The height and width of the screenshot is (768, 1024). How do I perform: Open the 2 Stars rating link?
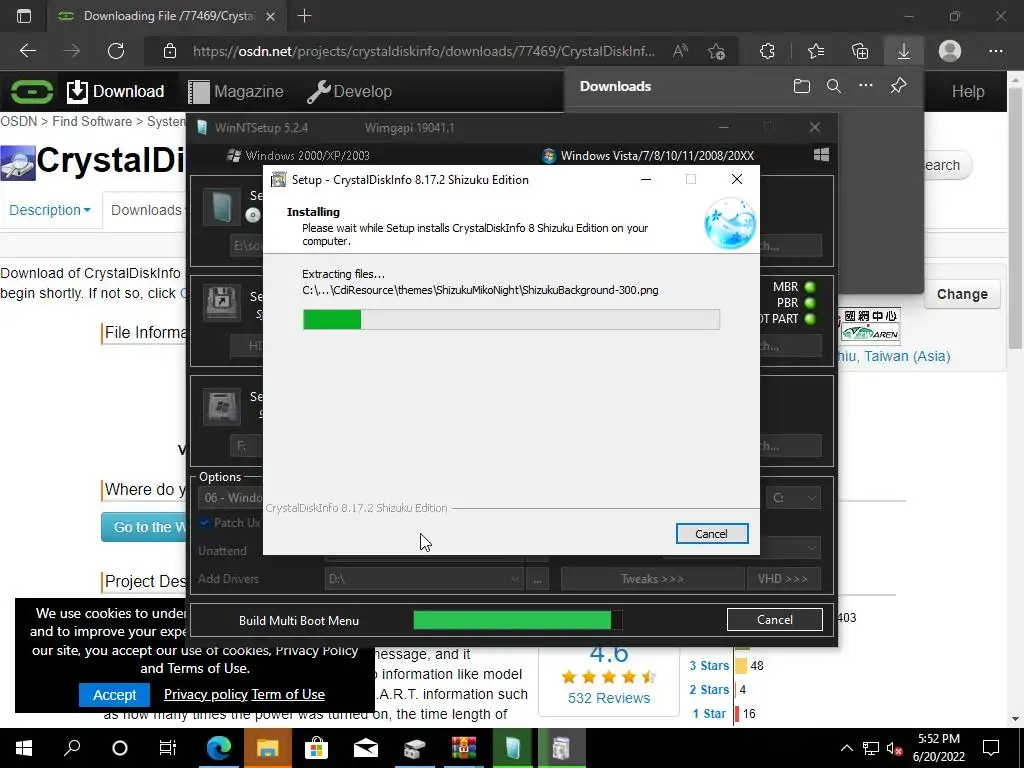pos(709,690)
